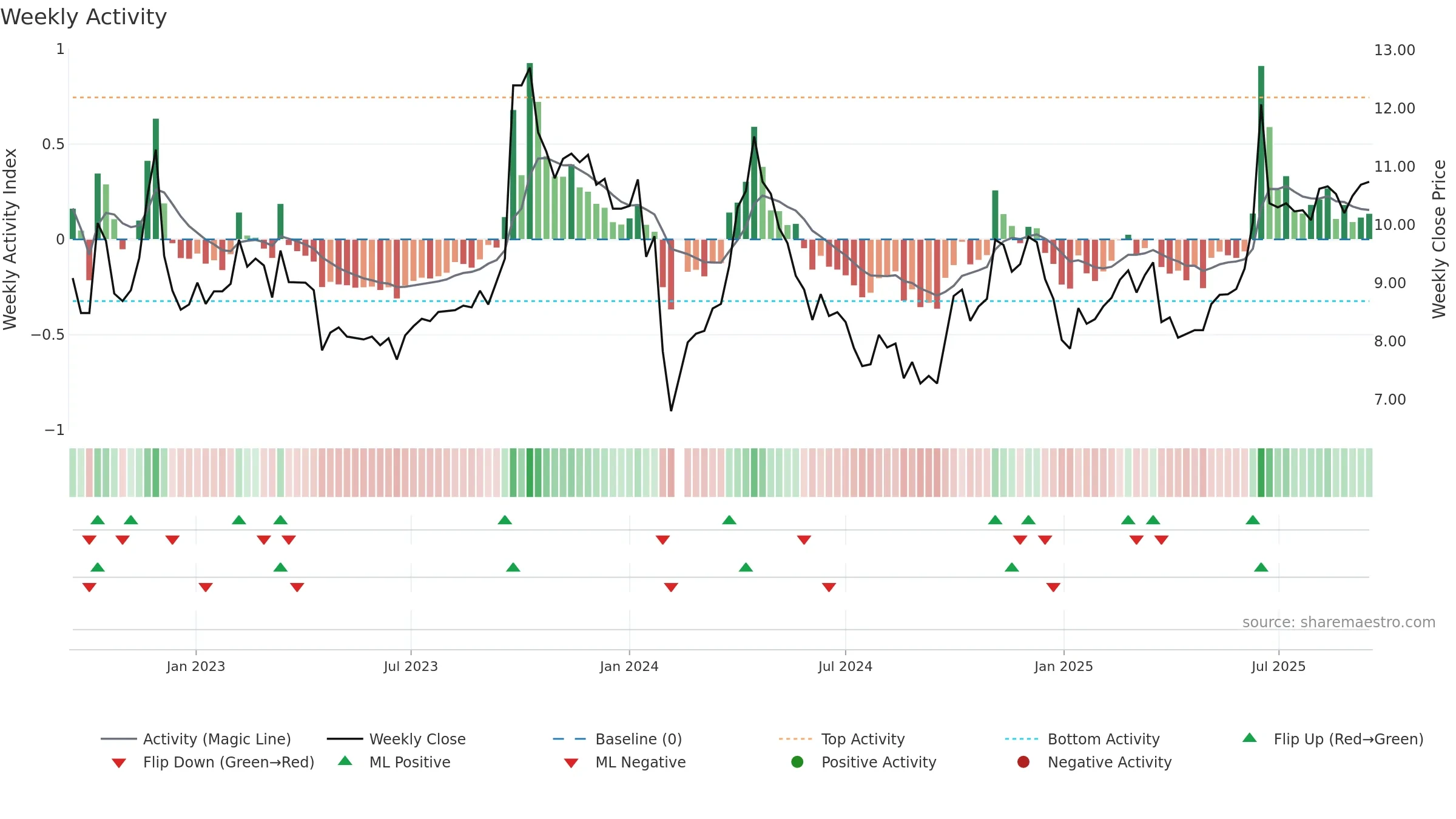Viewport: 1456px width, 819px height.
Task: Toggle Flip Up (Red→Green) legend entry
Action: [x=1333, y=739]
